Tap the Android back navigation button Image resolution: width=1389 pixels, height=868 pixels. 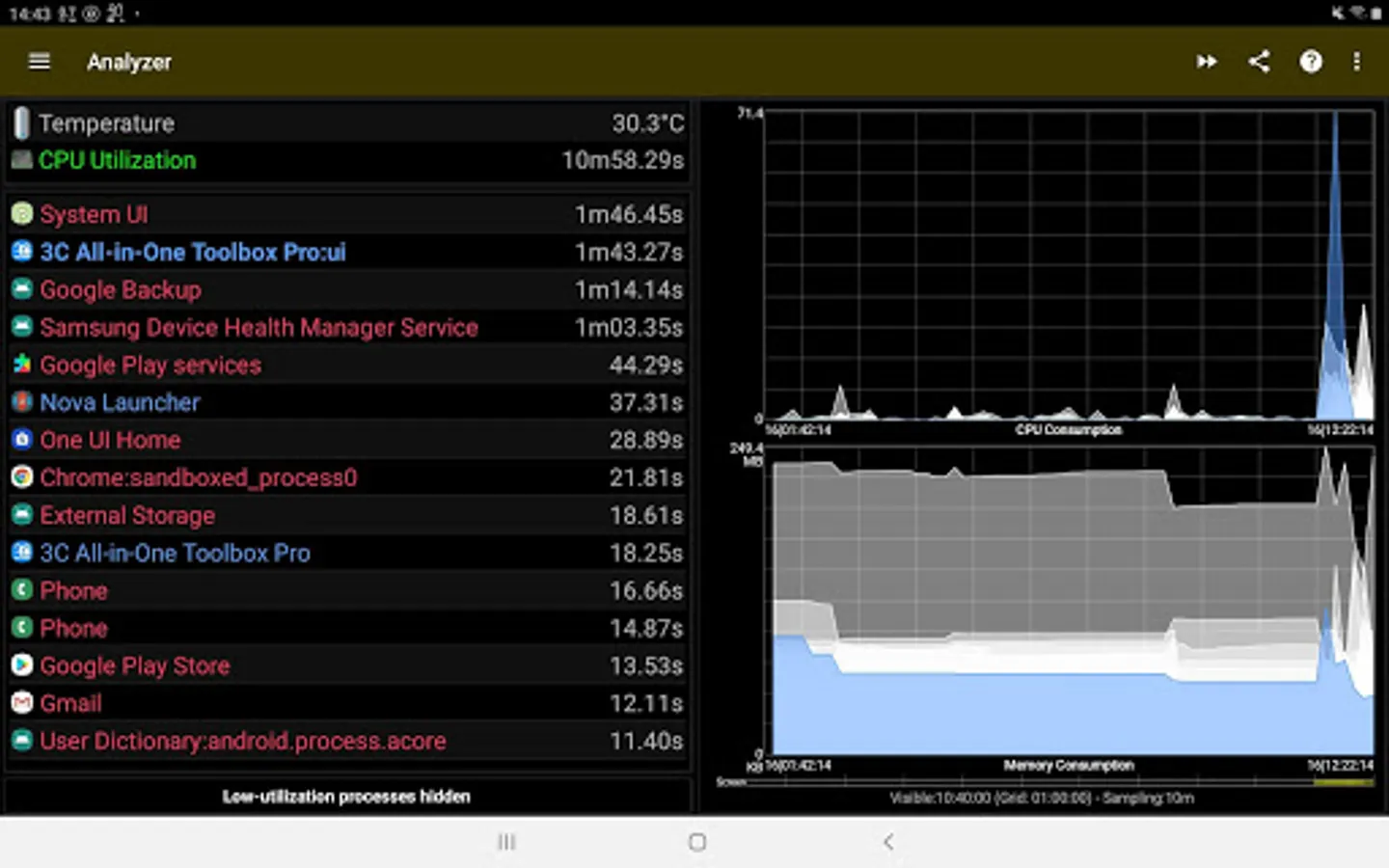pos(888,842)
